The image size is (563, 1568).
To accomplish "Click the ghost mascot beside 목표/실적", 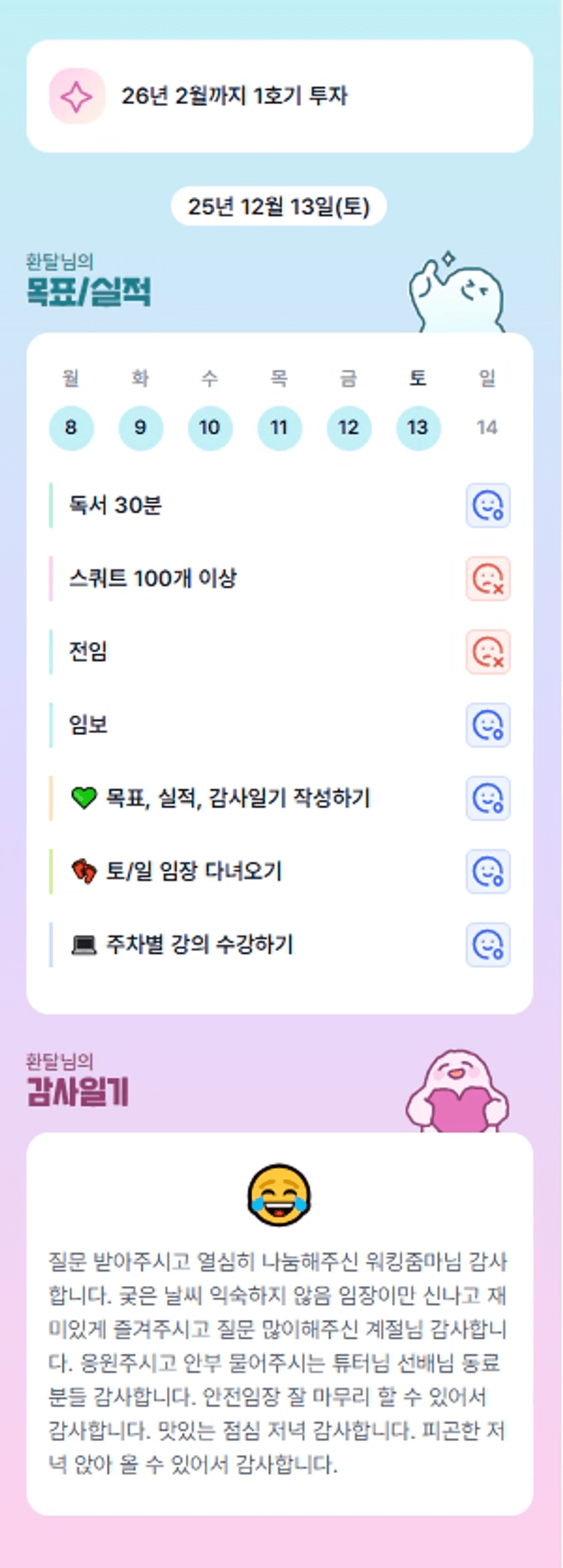I will pos(457,294).
